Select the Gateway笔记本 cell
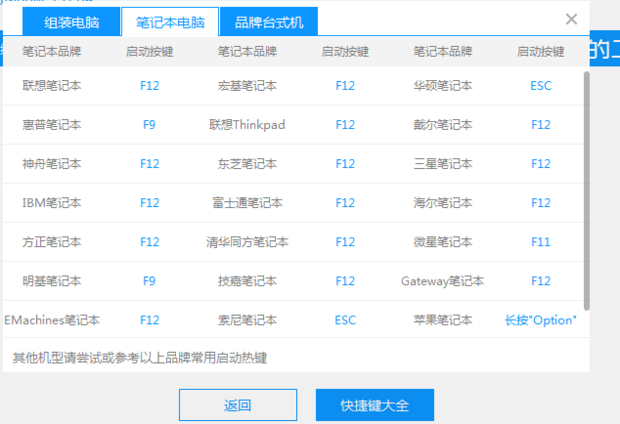This screenshot has height=424, width=620. tap(442, 281)
